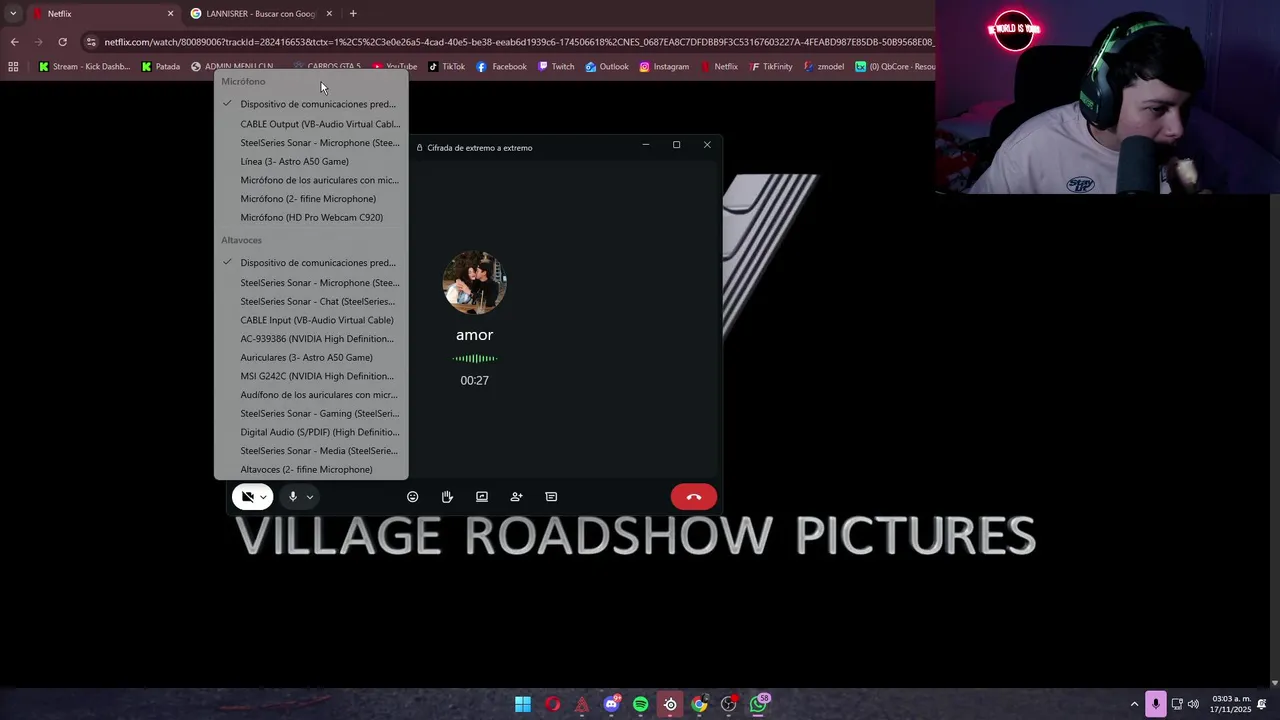
Task: Open the Netflix bookmark
Action: coord(719,67)
